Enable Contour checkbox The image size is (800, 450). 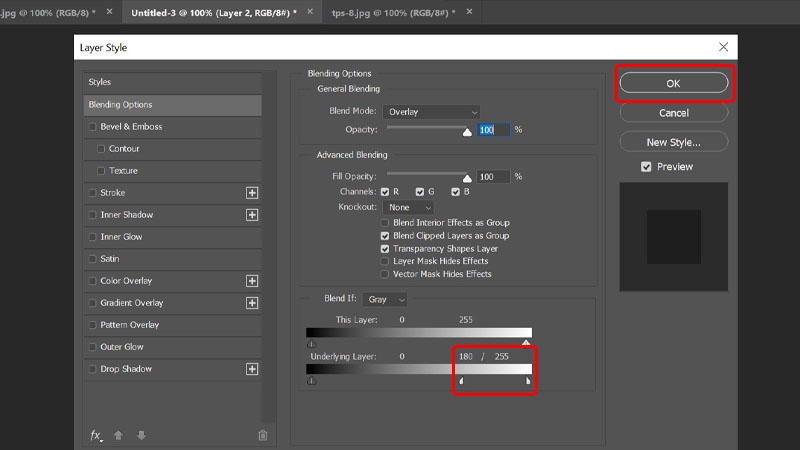(101, 148)
